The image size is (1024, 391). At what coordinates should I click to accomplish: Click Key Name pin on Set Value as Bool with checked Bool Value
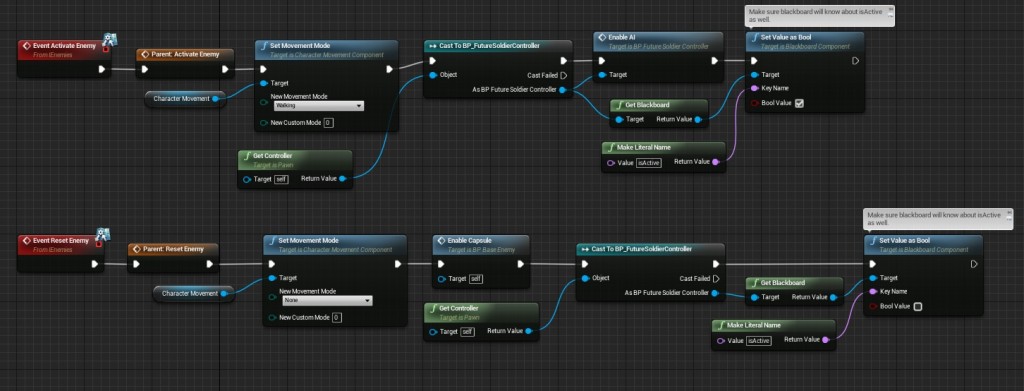coord(754,88)
